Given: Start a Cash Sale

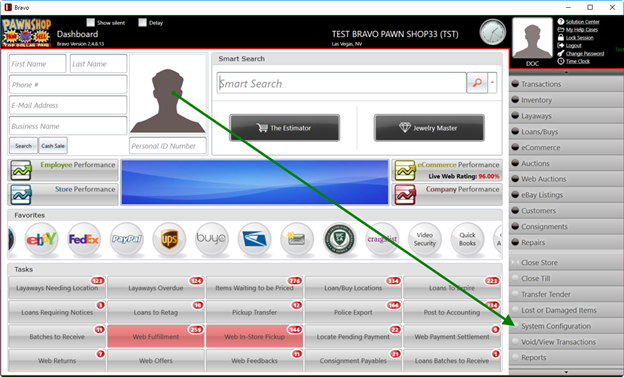Looking at the screenshot, I should tap(53, 146).
